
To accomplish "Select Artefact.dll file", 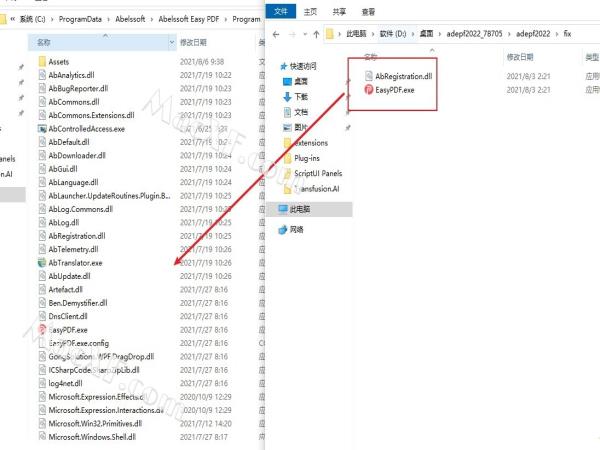I will click(65, 289).
